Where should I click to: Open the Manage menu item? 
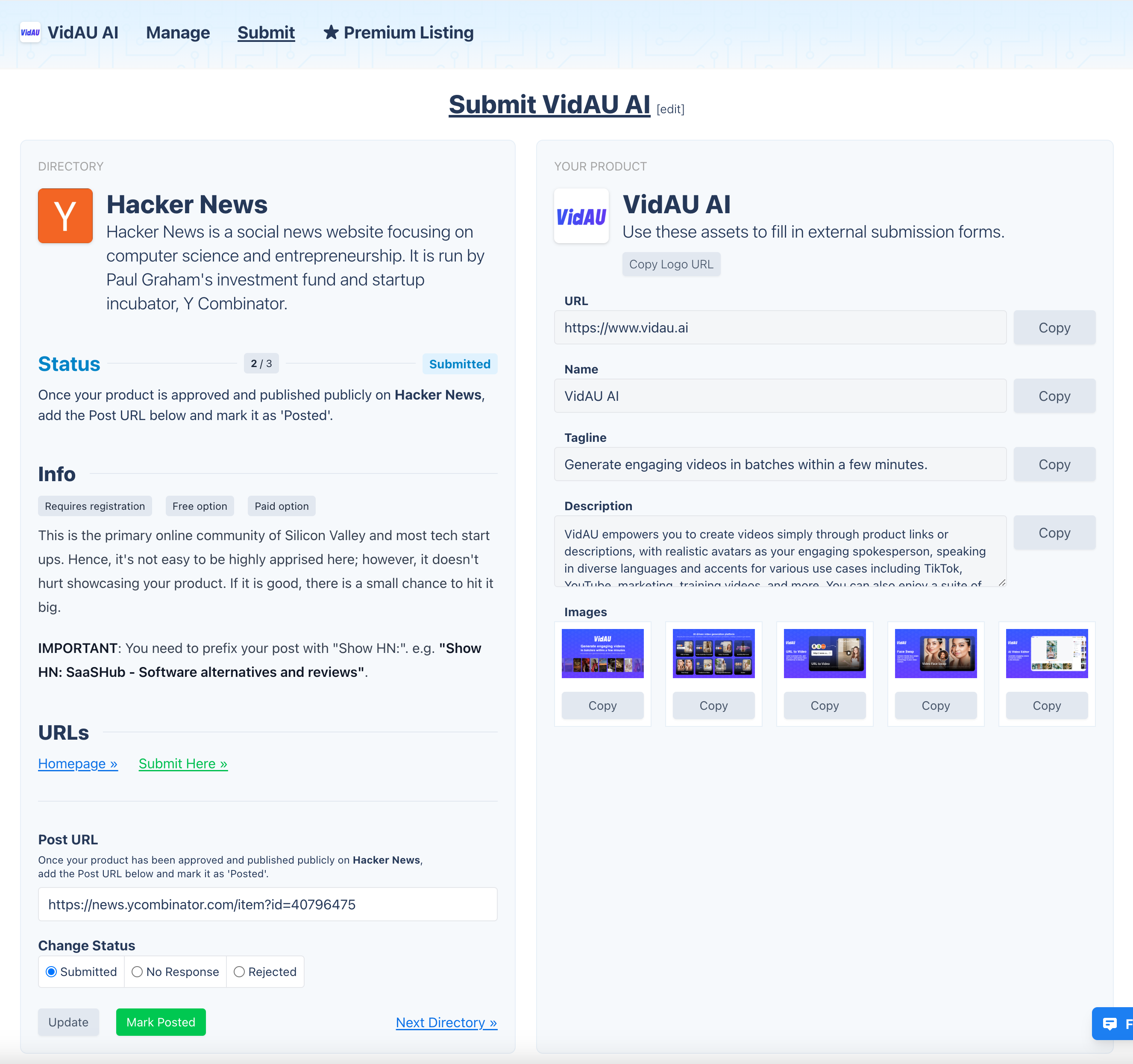(178, 32)
